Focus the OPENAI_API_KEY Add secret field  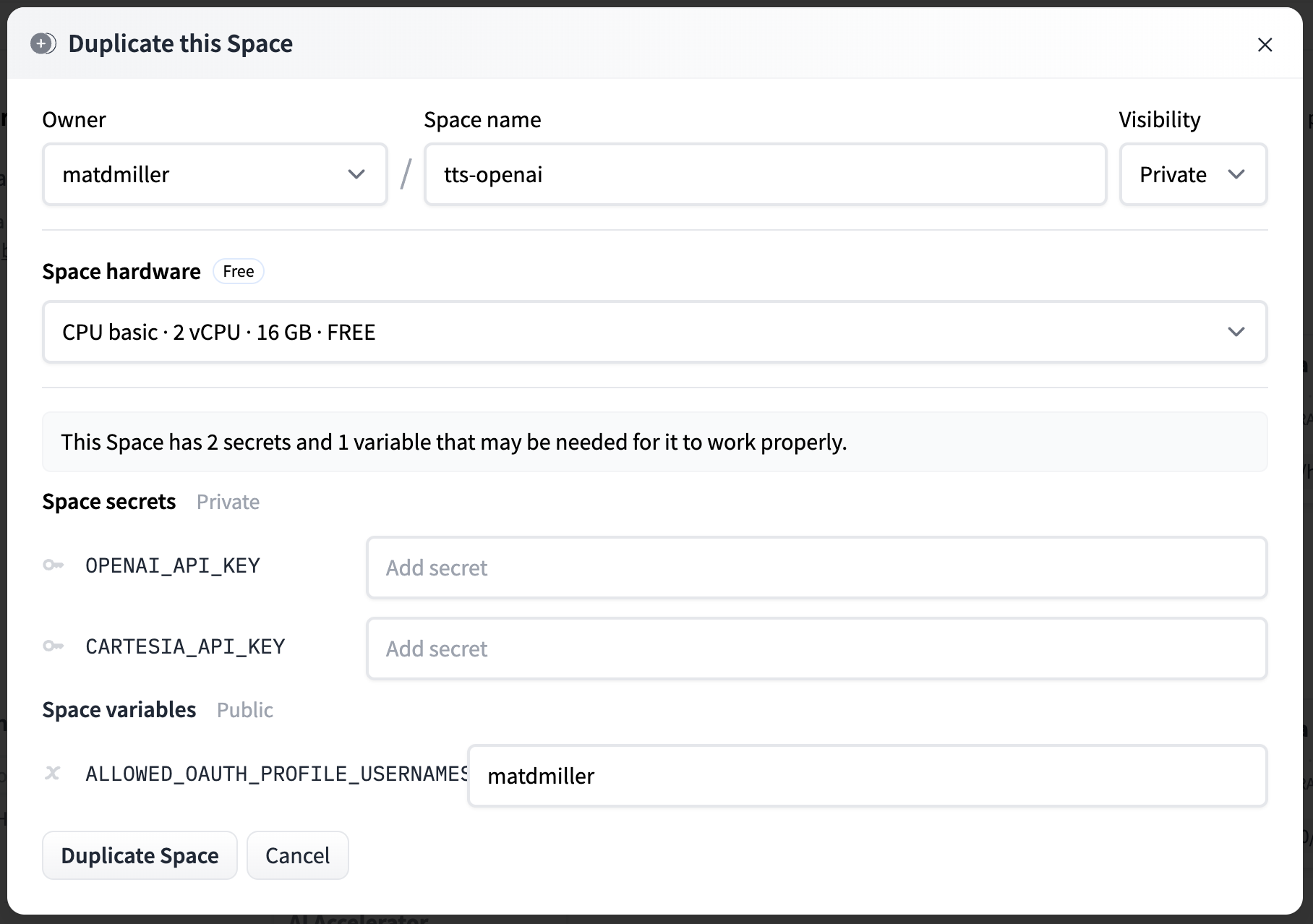(816, 568)
